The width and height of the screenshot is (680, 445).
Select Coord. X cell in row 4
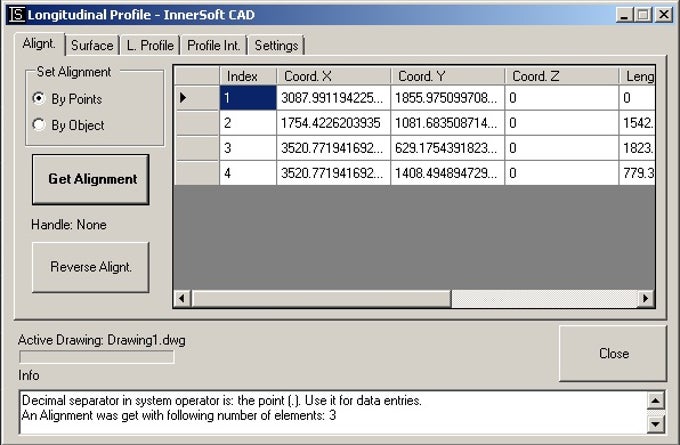coord(333,173)
